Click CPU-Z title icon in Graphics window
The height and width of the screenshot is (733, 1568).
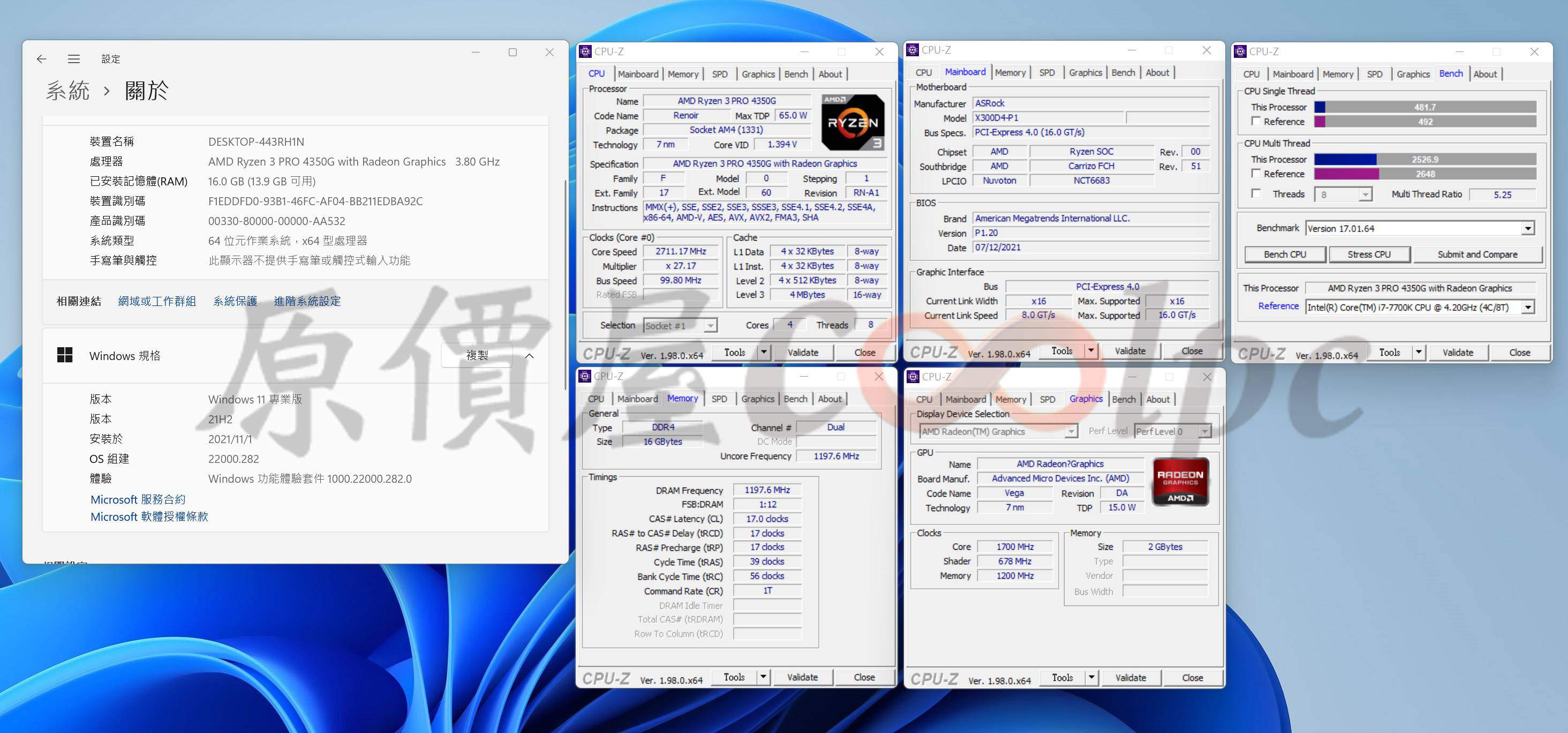tap(913, 377)
